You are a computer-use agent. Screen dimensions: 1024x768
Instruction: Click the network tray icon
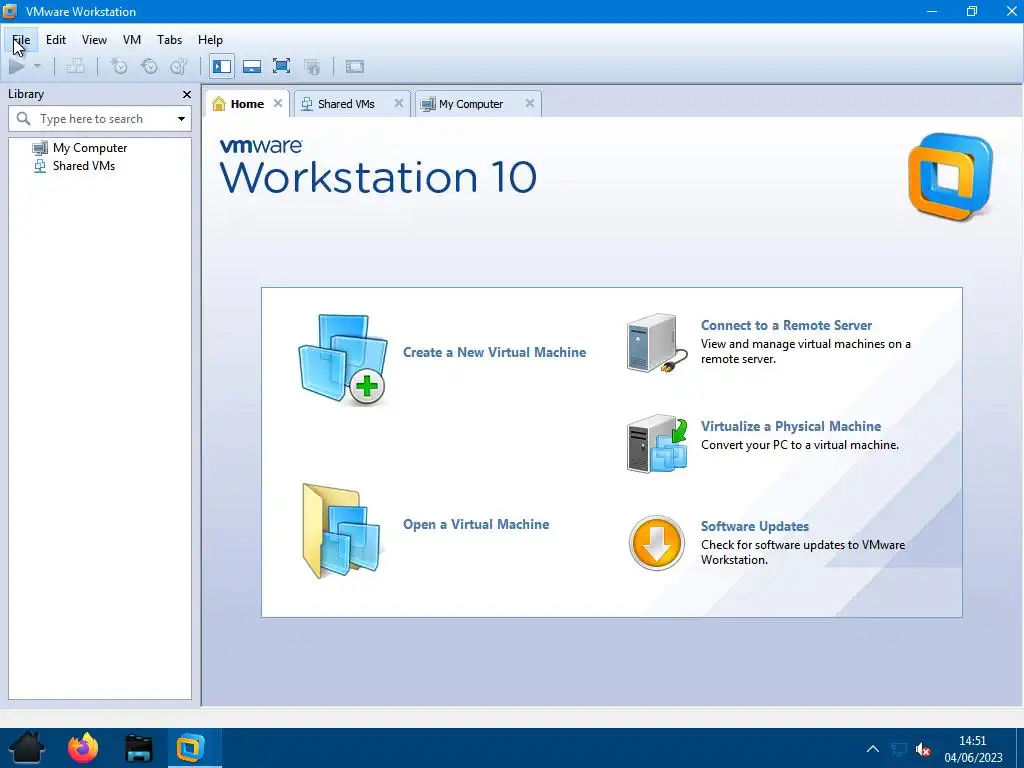(899, 749)
